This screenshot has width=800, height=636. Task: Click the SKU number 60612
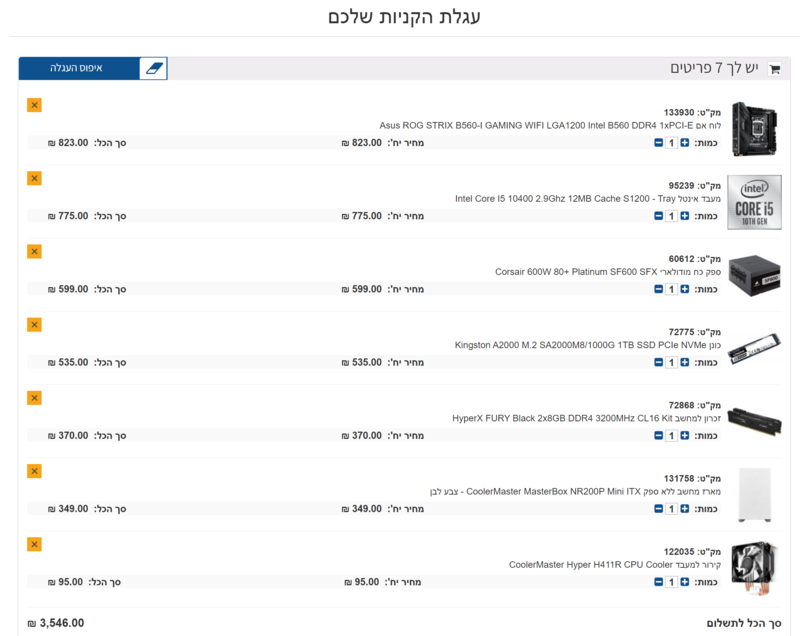click(681, 259)
